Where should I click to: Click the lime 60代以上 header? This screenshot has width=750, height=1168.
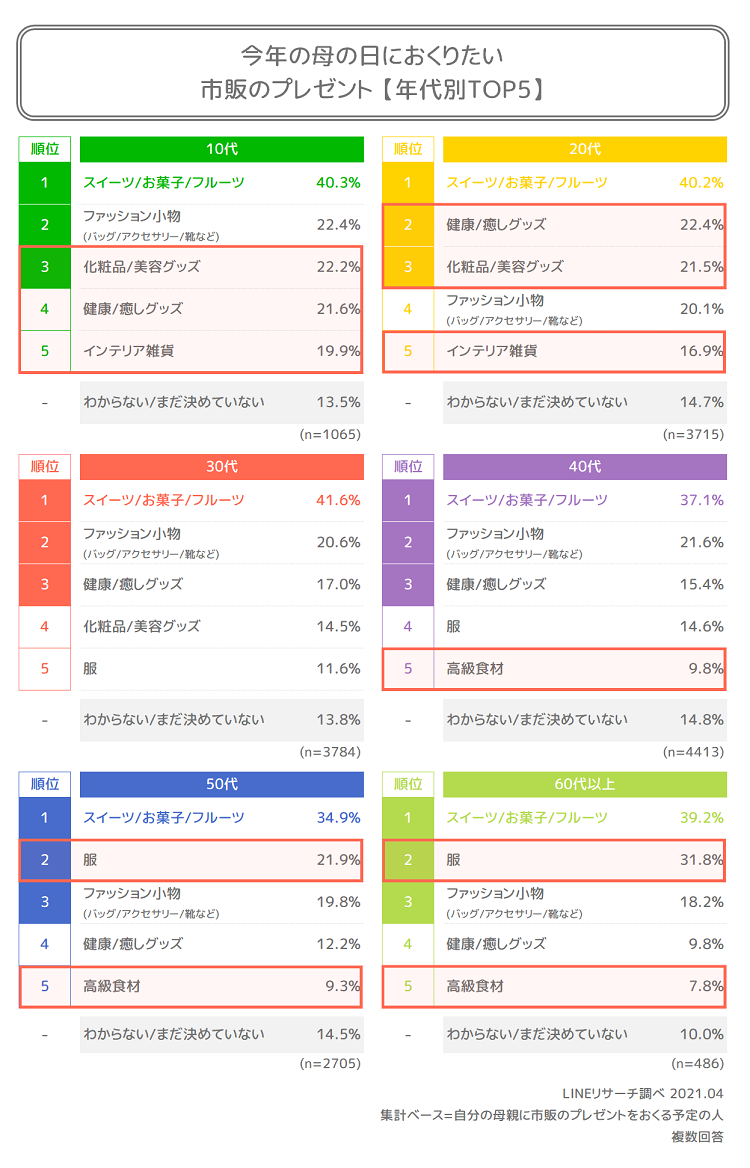click(x=585, y=784)
